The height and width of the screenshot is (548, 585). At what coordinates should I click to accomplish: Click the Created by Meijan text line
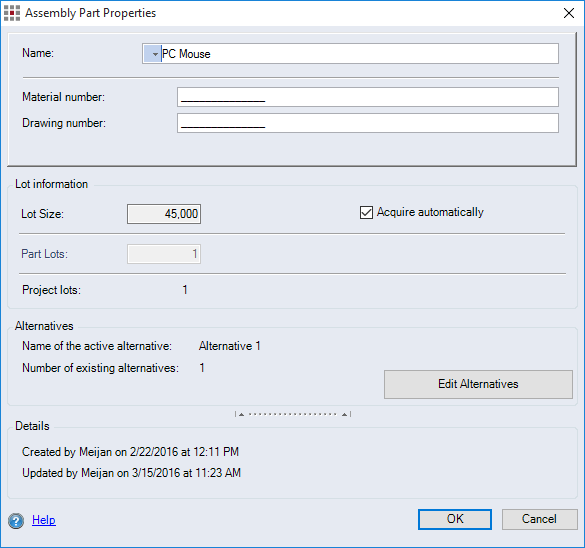tap(130, 452)
